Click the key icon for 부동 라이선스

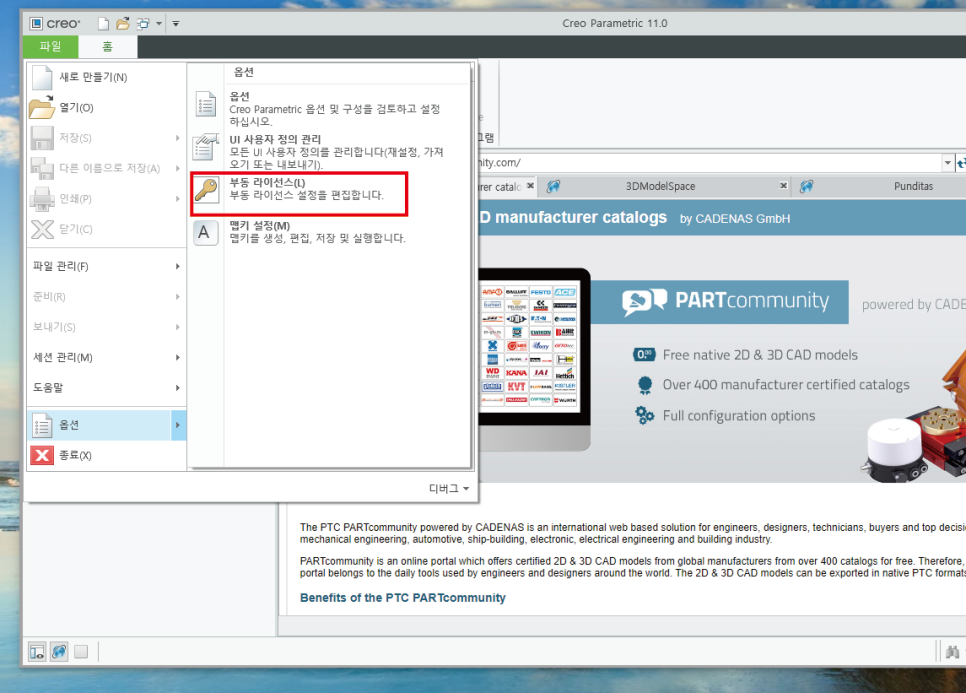206,190
